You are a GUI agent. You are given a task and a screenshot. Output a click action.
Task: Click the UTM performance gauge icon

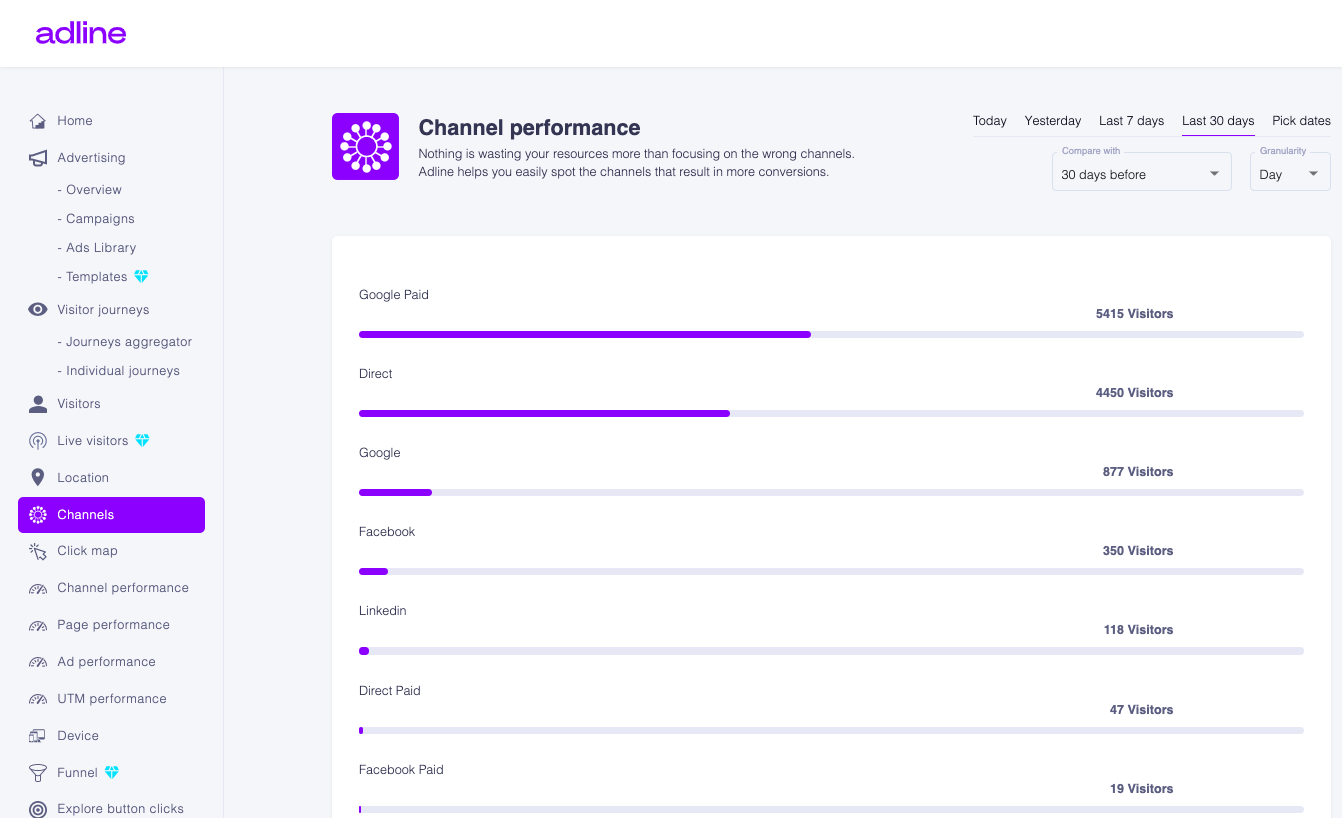tap(38, 699)
